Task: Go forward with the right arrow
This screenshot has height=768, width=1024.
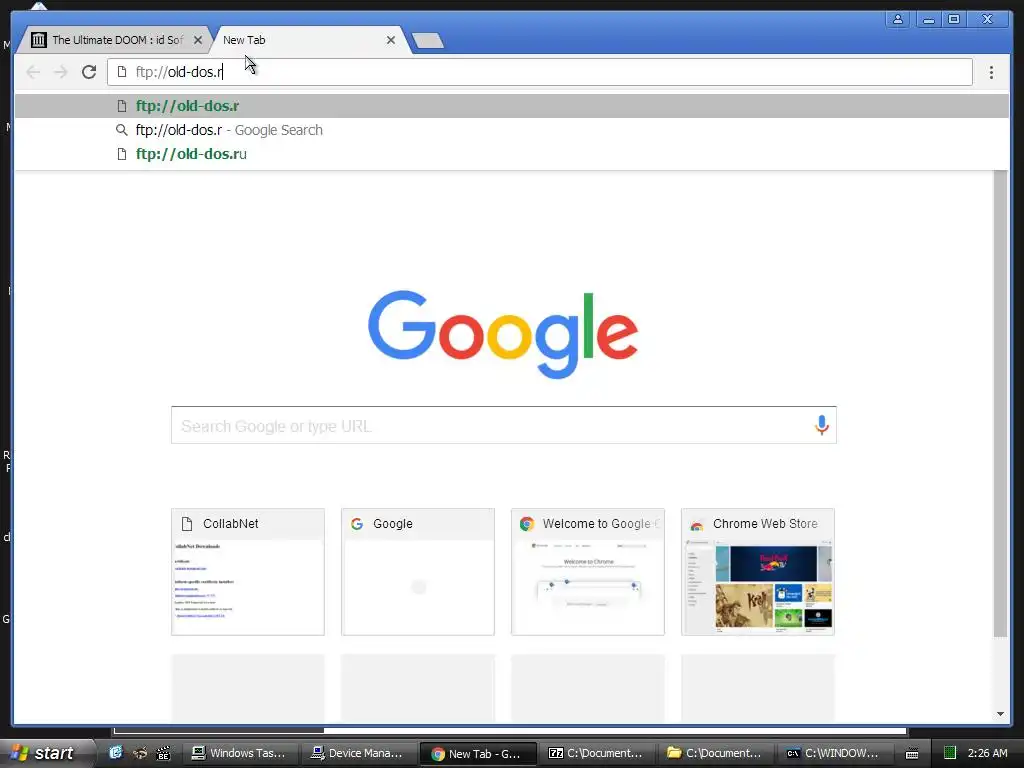Action: (61, 72)
